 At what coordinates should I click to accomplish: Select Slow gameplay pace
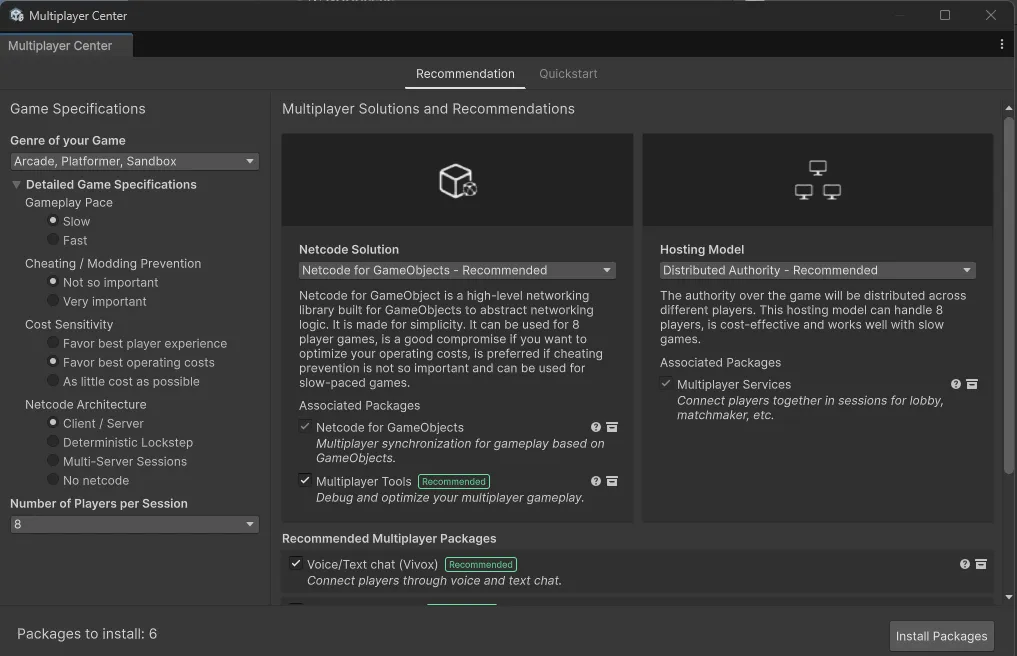pos(53,221)
